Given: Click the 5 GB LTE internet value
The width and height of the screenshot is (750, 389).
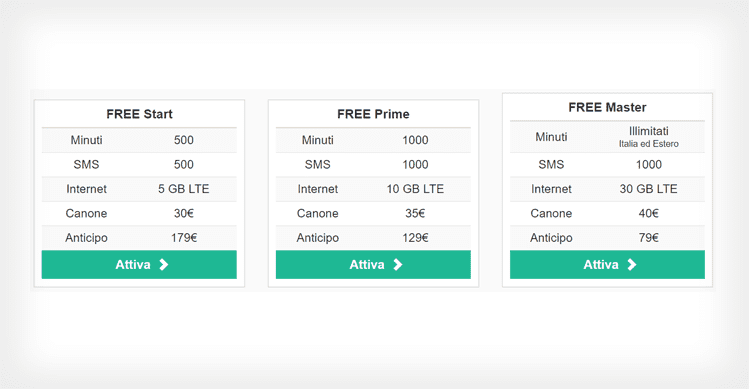Looking at the screenshot, I should [x=184, y=189].
